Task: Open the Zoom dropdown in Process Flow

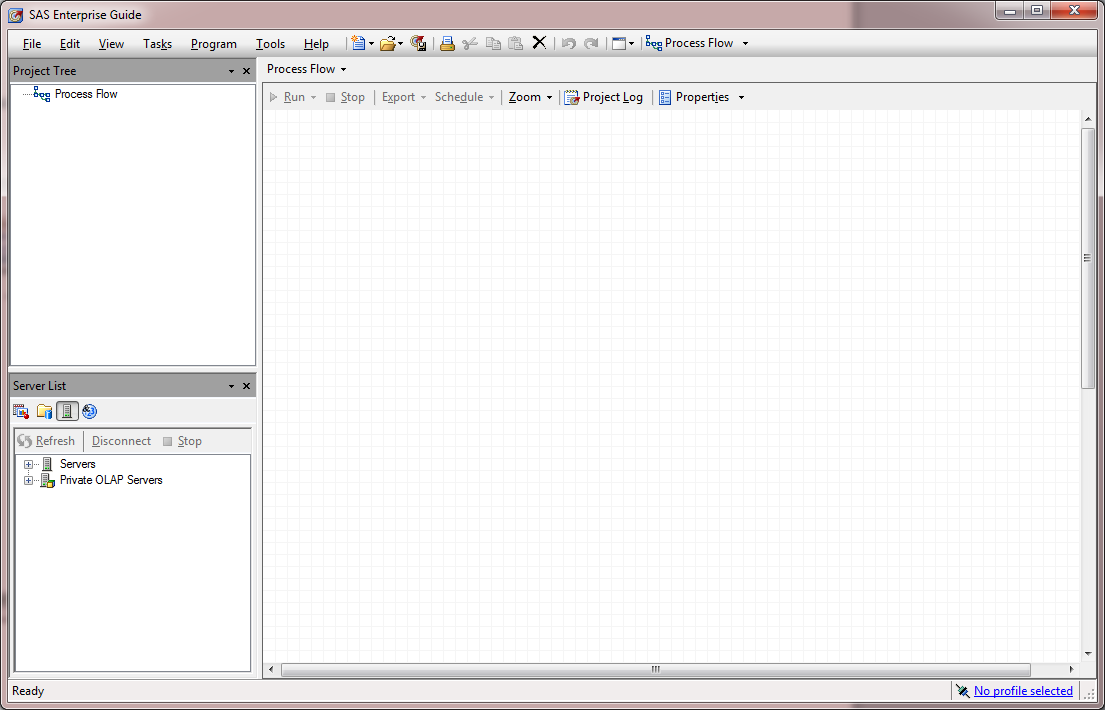Action: [530, 97]
